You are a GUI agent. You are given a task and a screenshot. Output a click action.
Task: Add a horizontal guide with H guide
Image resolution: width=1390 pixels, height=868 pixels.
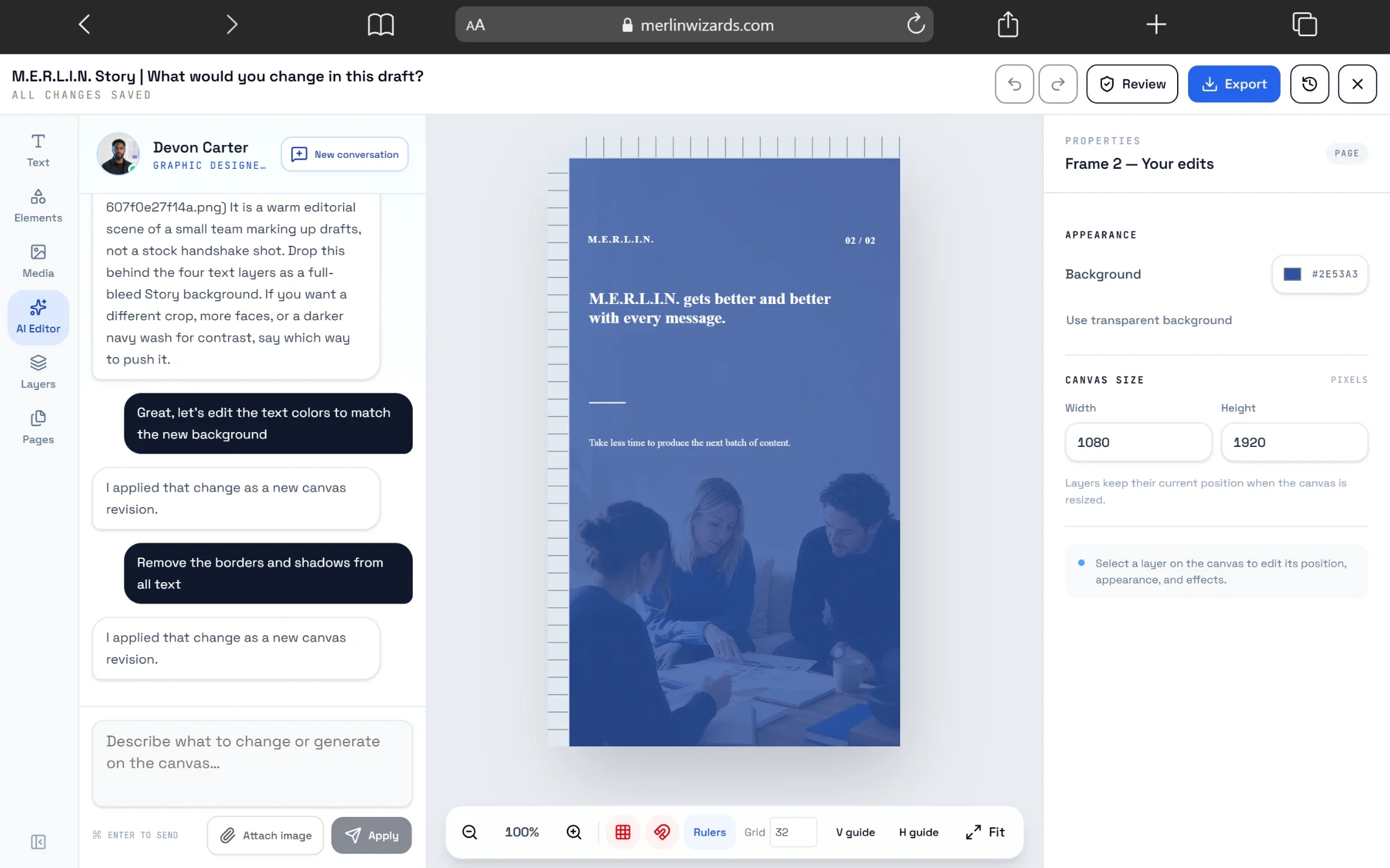(918, 832)
